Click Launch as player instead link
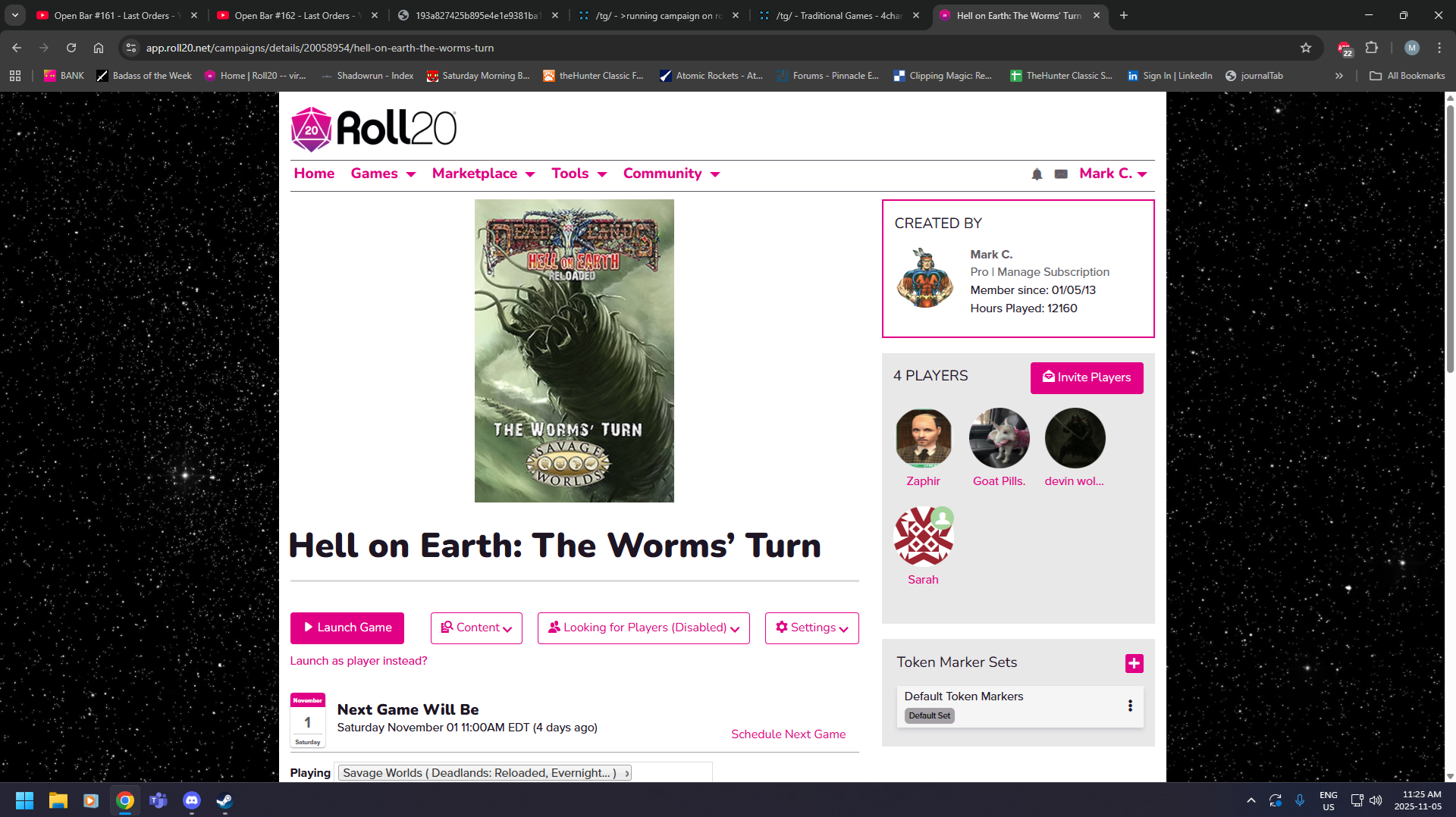This screenshot has width=1456, height=817. 359,661
